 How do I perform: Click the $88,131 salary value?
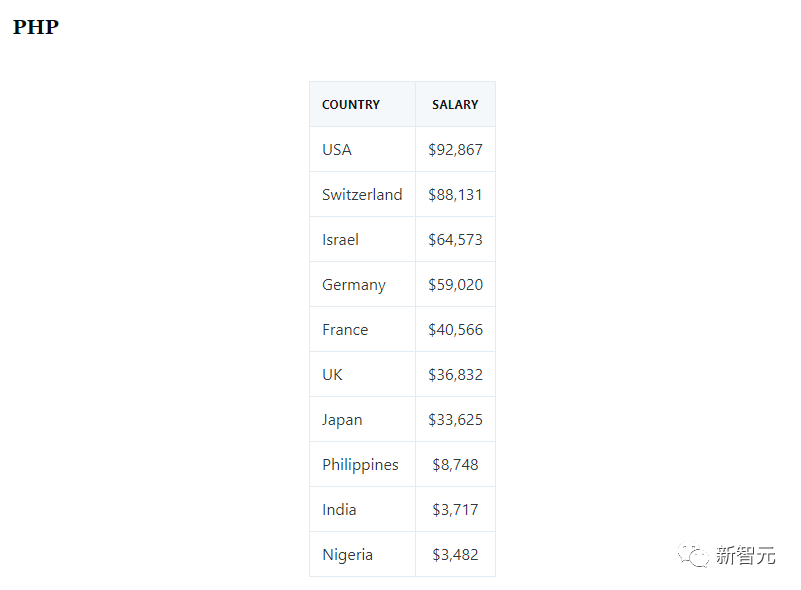(455, 195)
